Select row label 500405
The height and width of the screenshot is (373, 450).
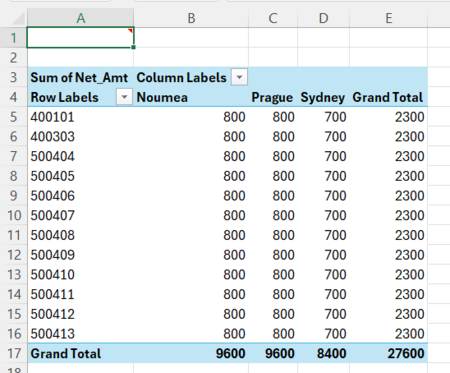pos(80,176)
